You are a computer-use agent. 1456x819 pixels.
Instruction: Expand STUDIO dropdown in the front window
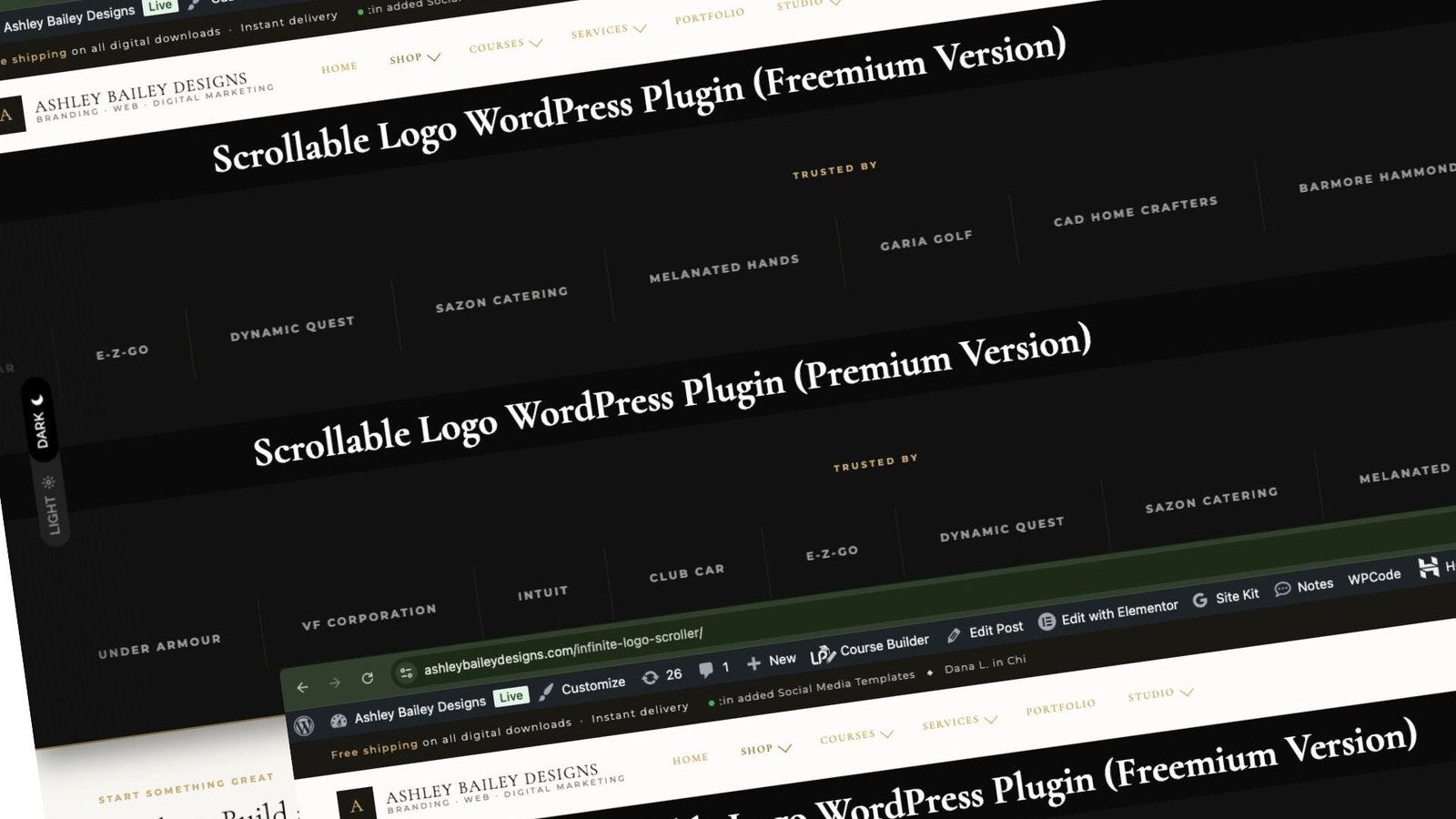coord(1160,693)
